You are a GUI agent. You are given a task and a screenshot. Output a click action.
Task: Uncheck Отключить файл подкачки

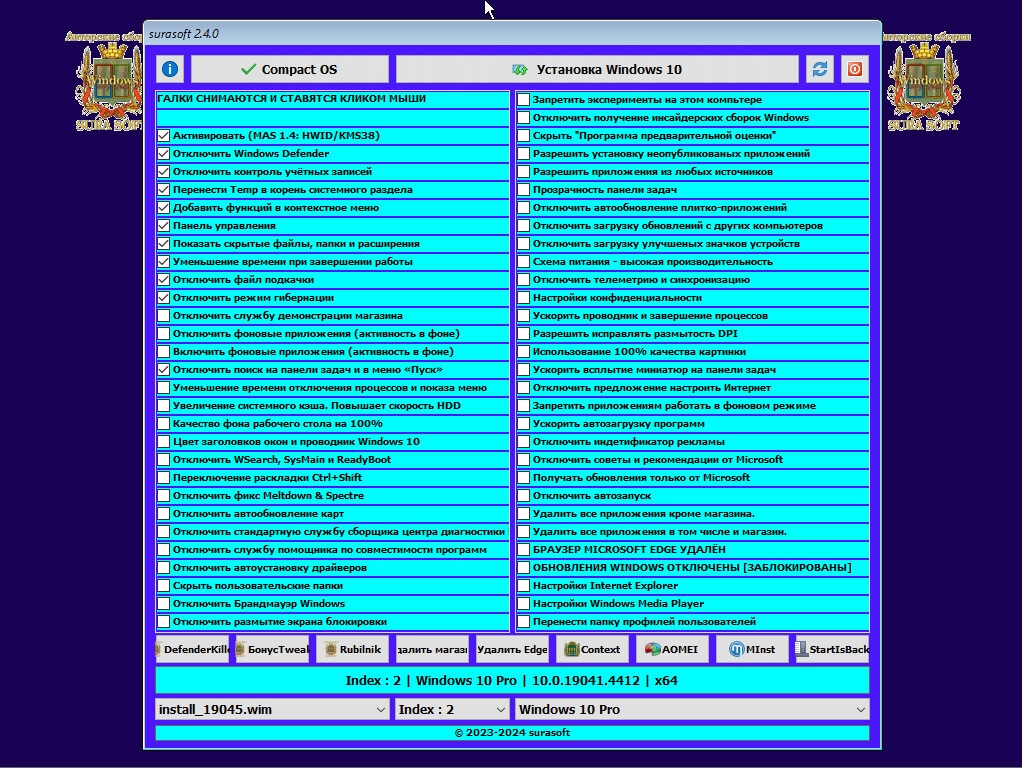[164, 280]
